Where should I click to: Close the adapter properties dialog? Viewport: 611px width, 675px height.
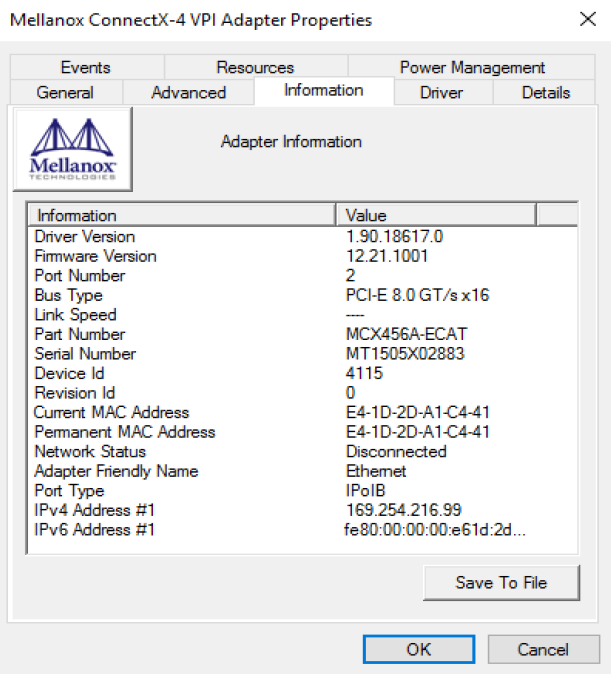[x=588, y=19]
